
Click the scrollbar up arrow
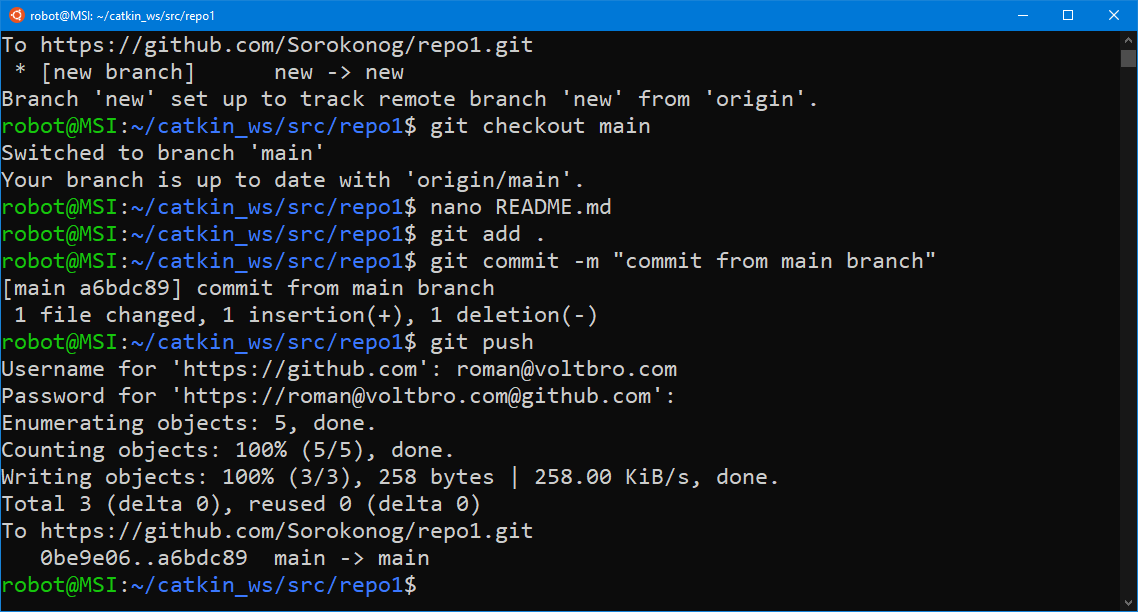pos(1128,40)
